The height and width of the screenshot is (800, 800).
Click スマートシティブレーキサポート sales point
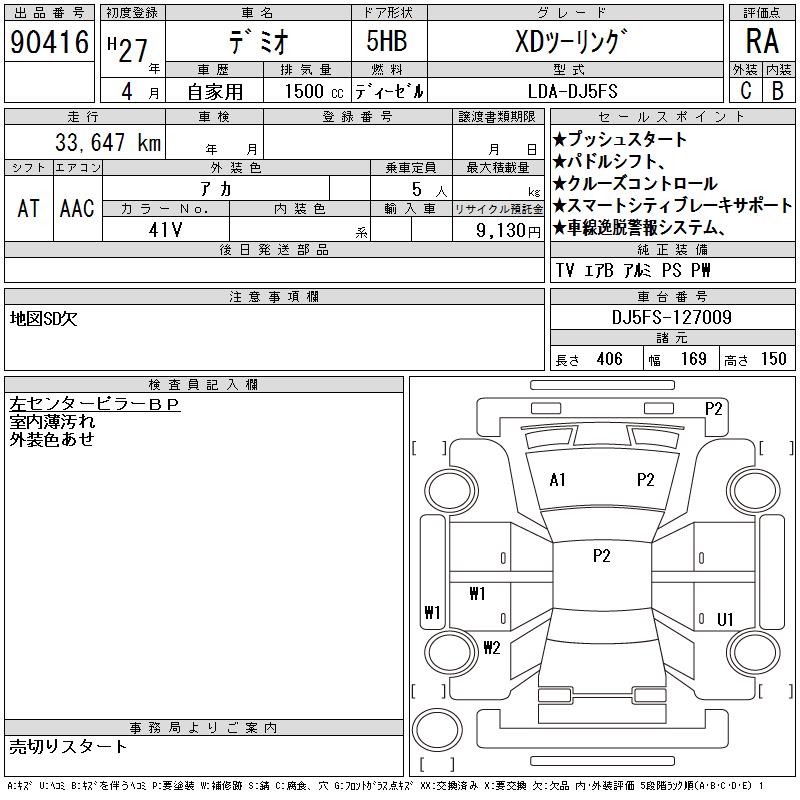click(672, 205)
